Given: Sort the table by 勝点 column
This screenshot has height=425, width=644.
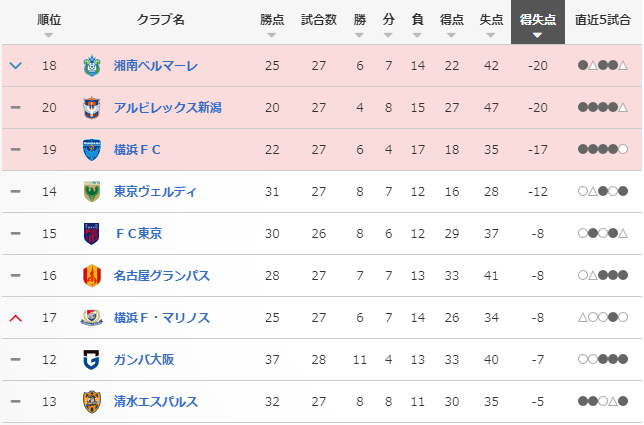Looking at the screenshot, I should [x=272, y=24].
